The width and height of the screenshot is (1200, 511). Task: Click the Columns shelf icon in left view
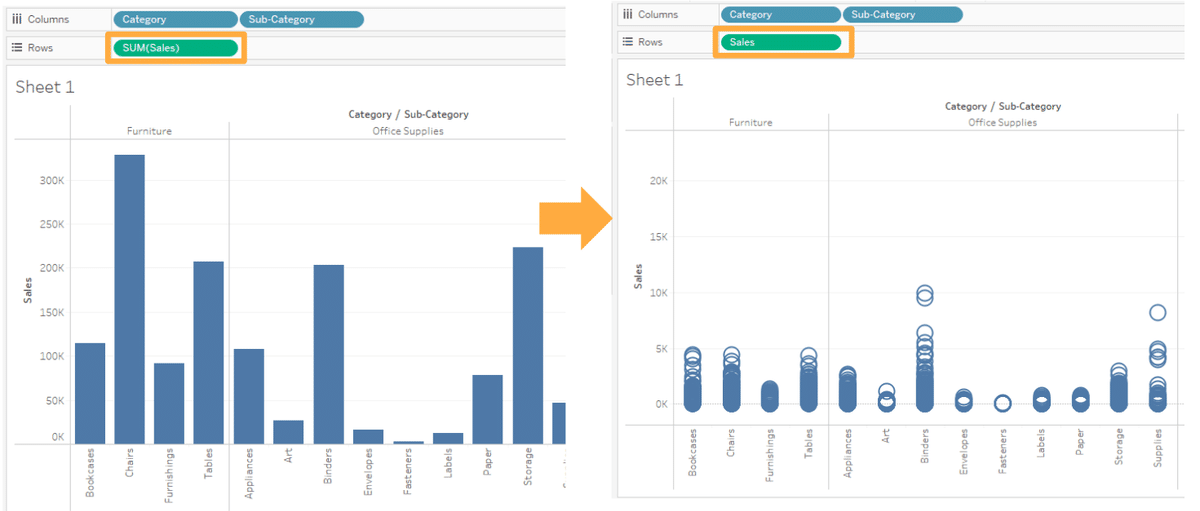coord(17,19)
